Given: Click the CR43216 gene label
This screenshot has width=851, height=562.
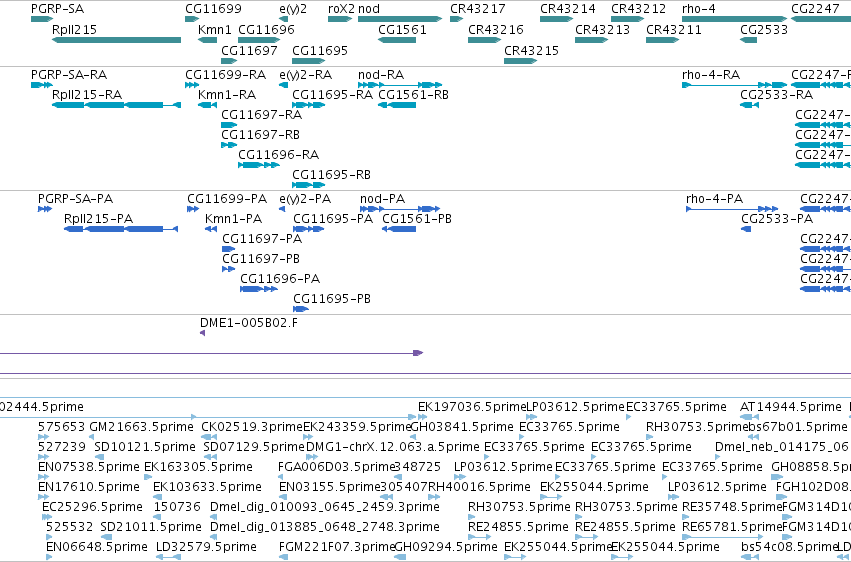Looking at the screenshot, I should (x=496, y=29).
